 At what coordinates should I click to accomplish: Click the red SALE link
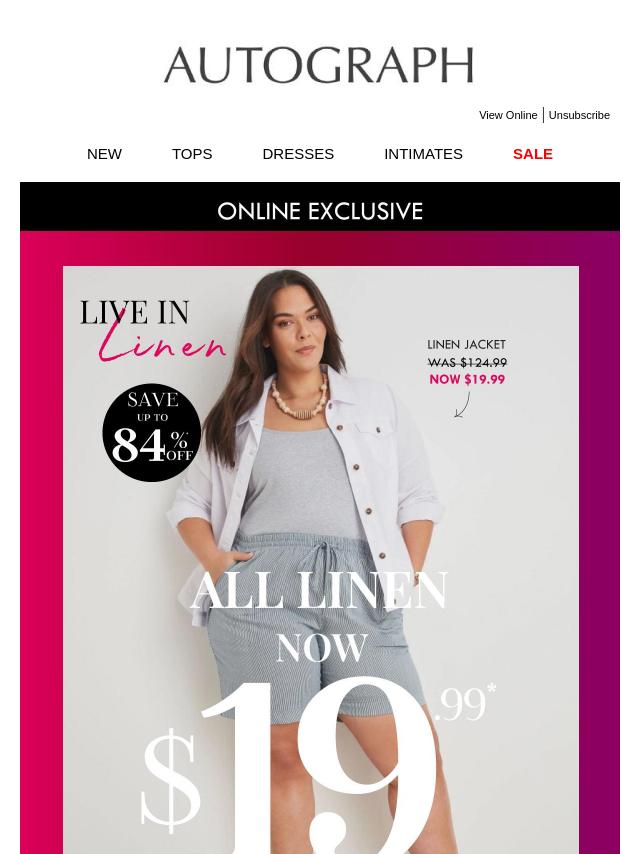point(533,154)
